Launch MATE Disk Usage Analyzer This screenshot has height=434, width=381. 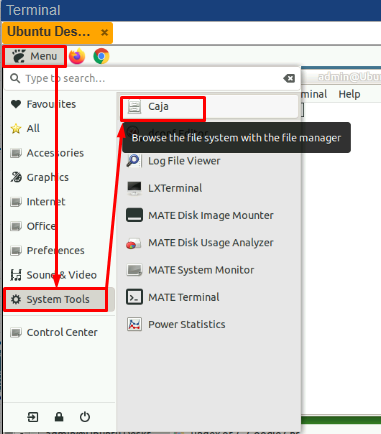pyautogui.click(x=209, y=243)
